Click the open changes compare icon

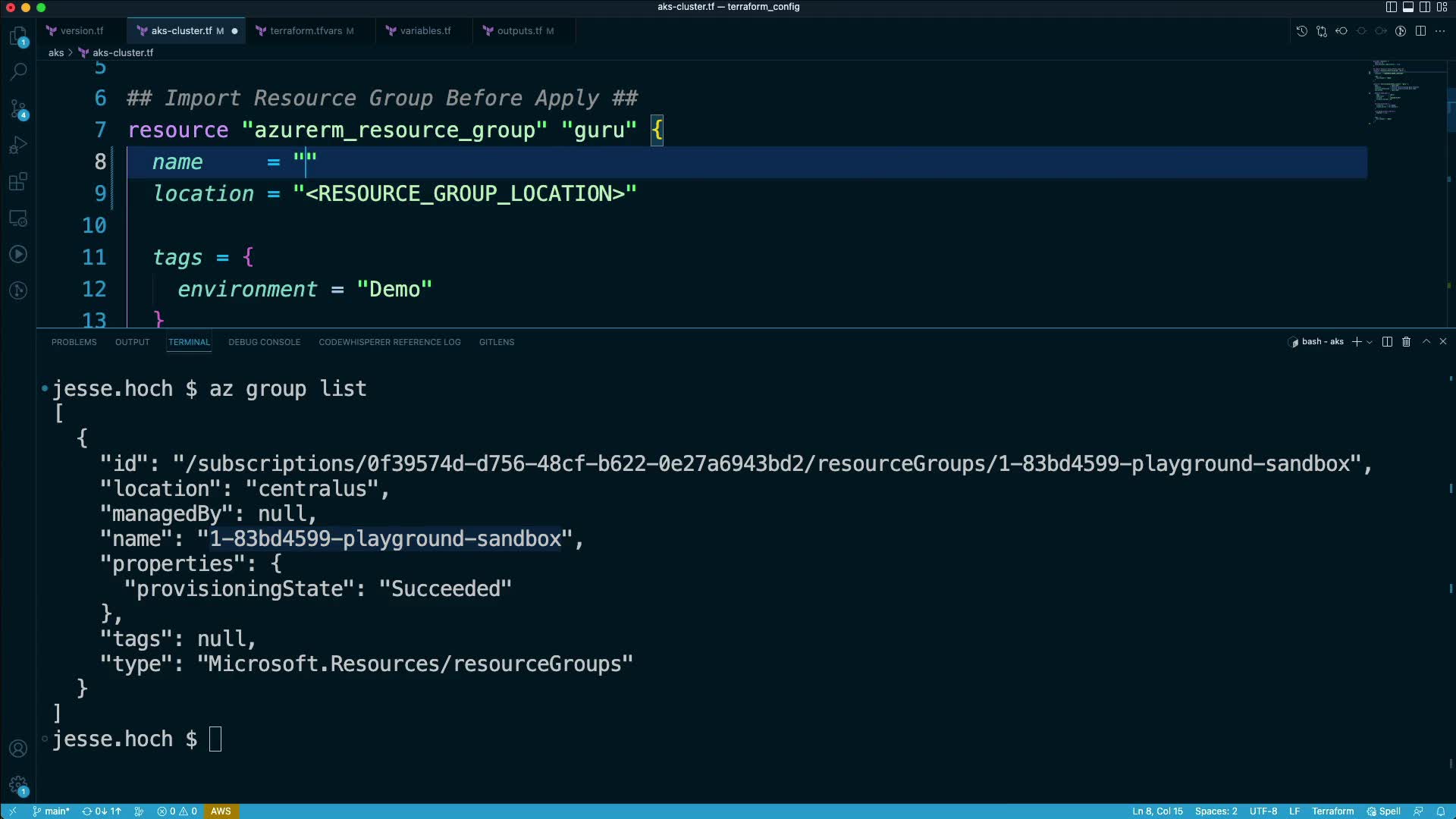1321,31
